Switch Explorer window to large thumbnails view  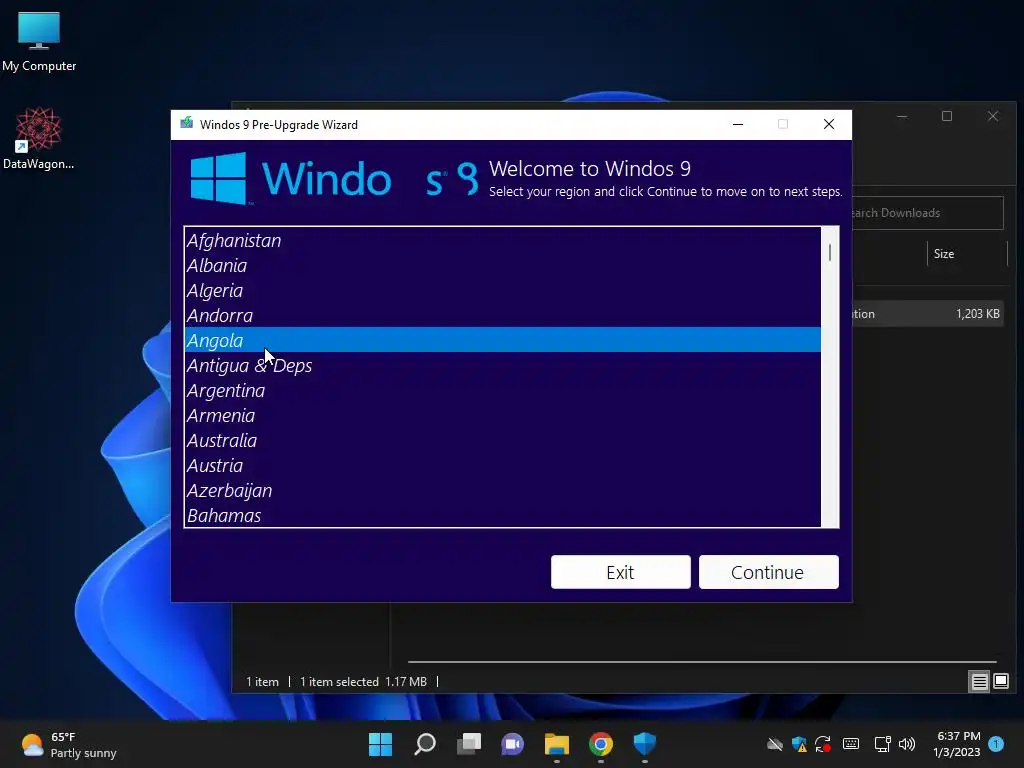pyautogui.click(x=1001, y=682)
